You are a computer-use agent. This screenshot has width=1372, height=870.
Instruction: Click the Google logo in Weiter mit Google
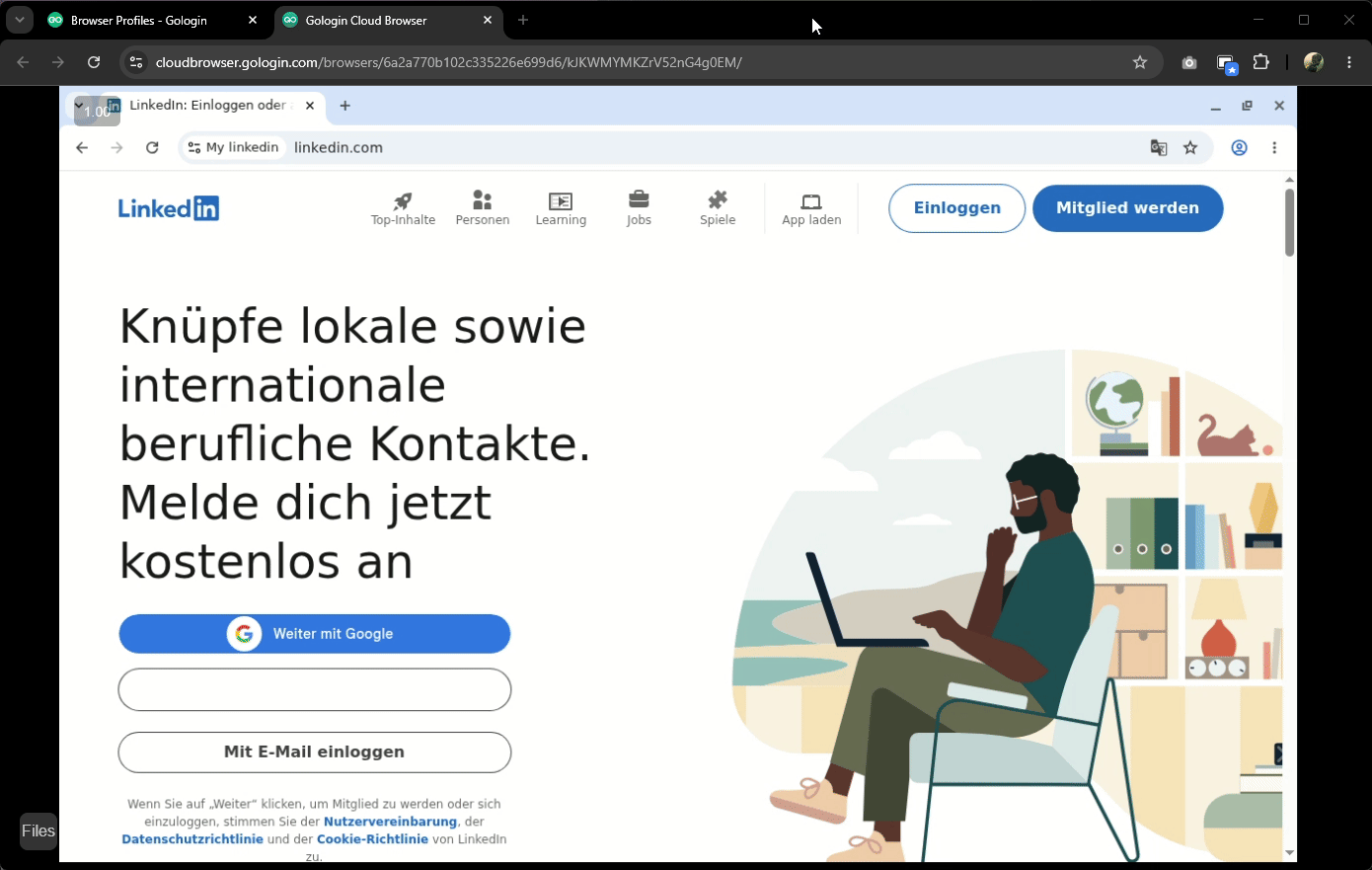[x=244, y=634]
